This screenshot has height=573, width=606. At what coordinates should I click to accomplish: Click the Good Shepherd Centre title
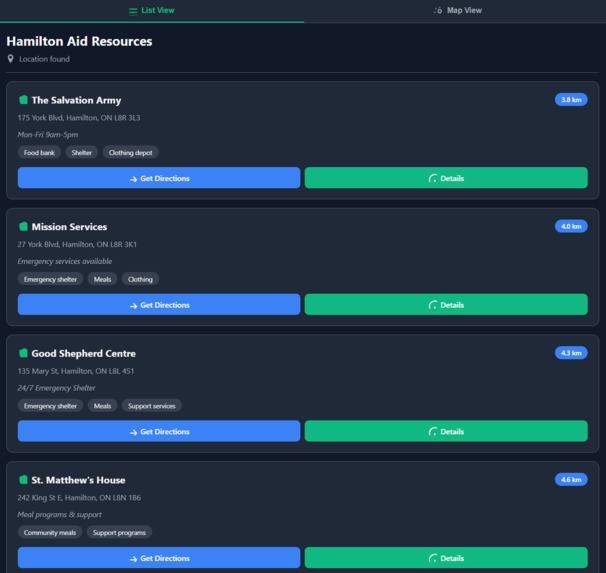(x=83, y=354)
